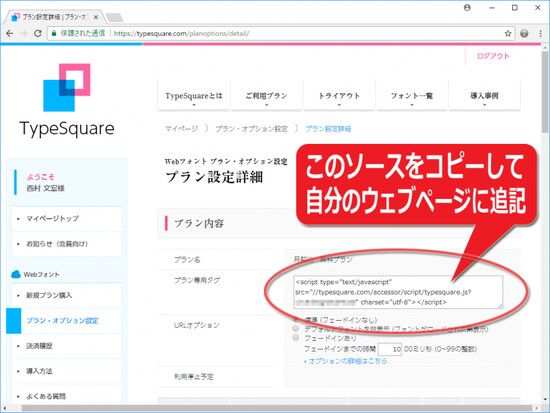550x413 pixels.
Task: Open the フォント一覧 menu
Action: coord(412,96)
